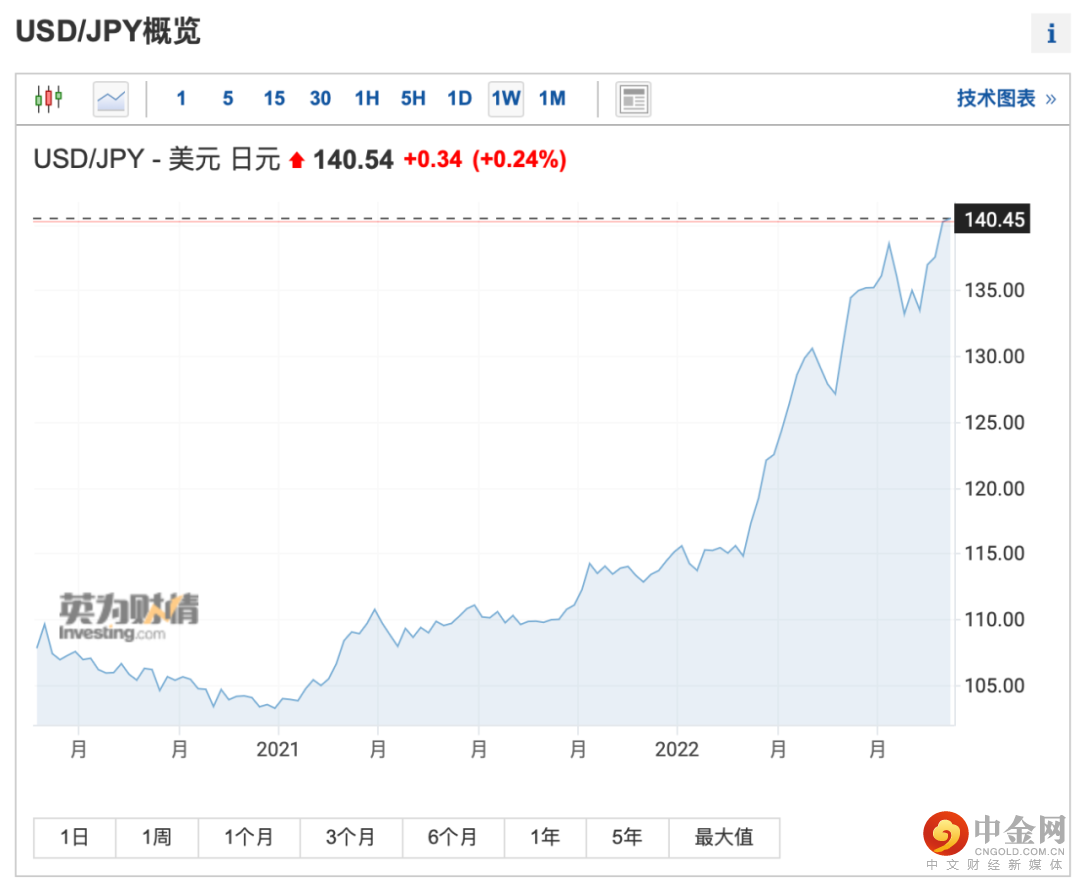Expand the 技术图表 technical chart link
Image resolution: width=1080 pixels, height=883 pixels.
point(1005,98)
